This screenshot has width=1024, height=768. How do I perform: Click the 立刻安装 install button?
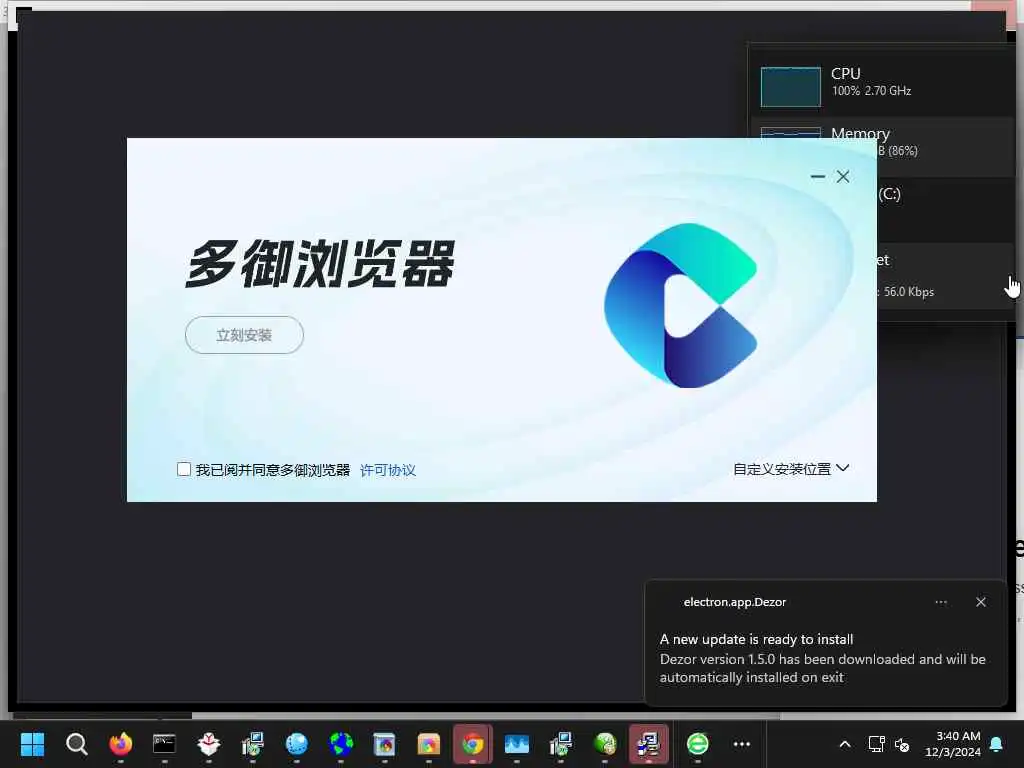click(x=244, y=335)
